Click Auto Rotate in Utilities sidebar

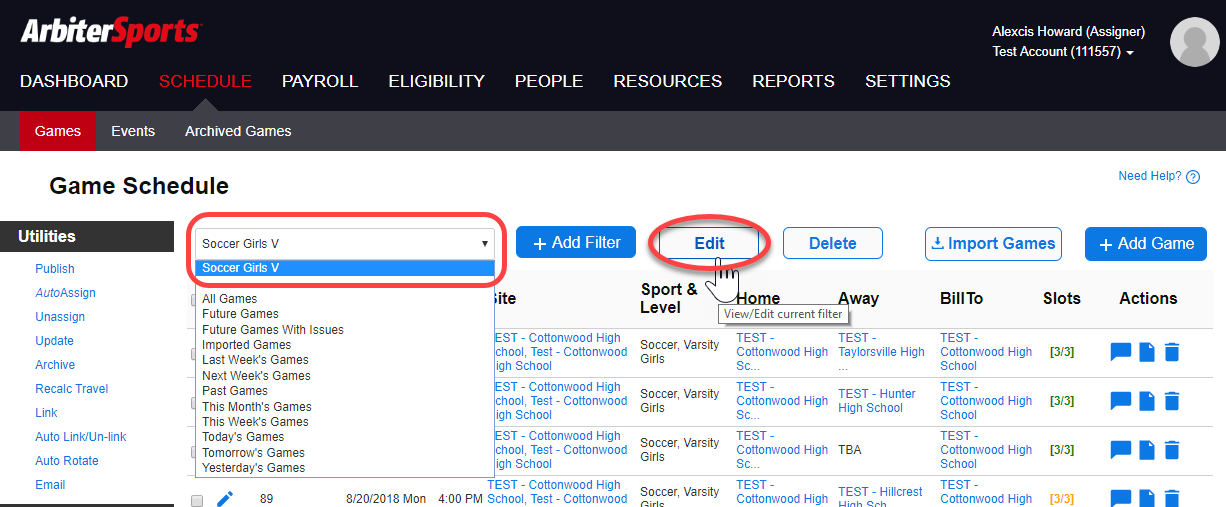point(67,461)
